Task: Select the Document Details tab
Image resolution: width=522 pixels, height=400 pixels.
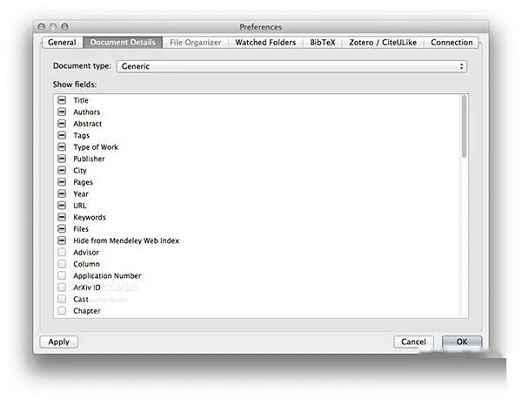Action: tap(123, 43)
